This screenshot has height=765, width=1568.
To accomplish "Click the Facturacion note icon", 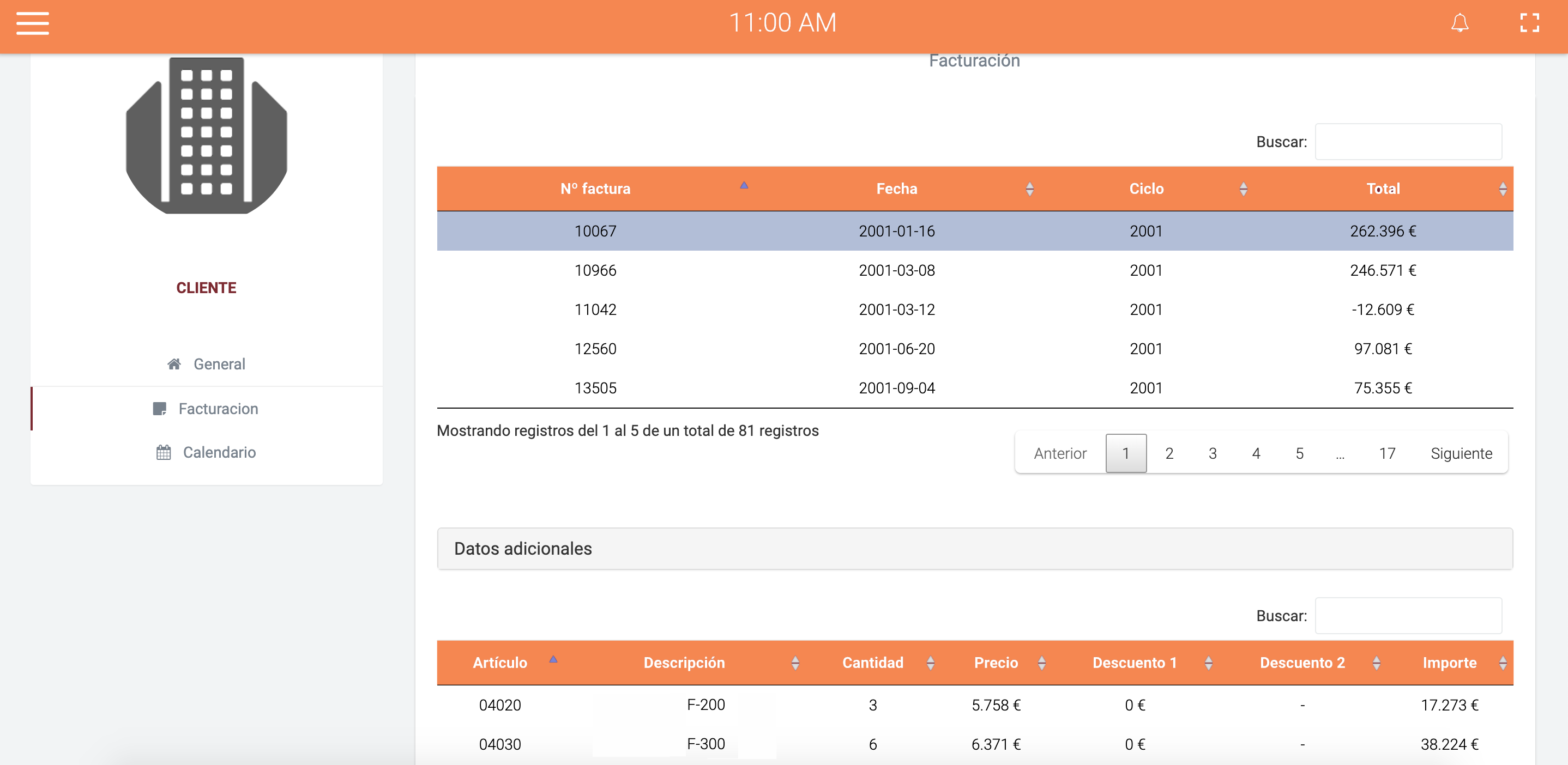I will (x=160, y=409).
